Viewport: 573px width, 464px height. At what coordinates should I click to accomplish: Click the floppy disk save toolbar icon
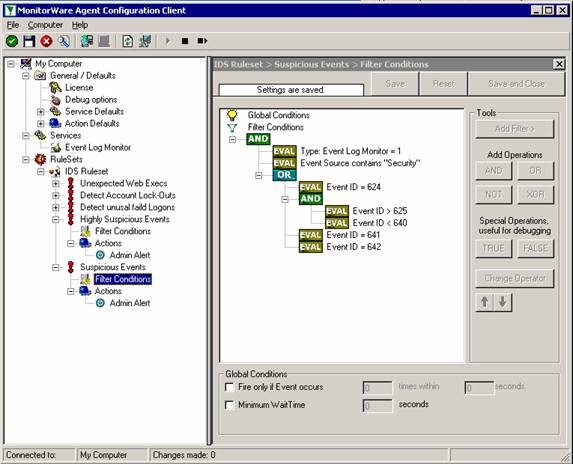(x=29, y=41)
